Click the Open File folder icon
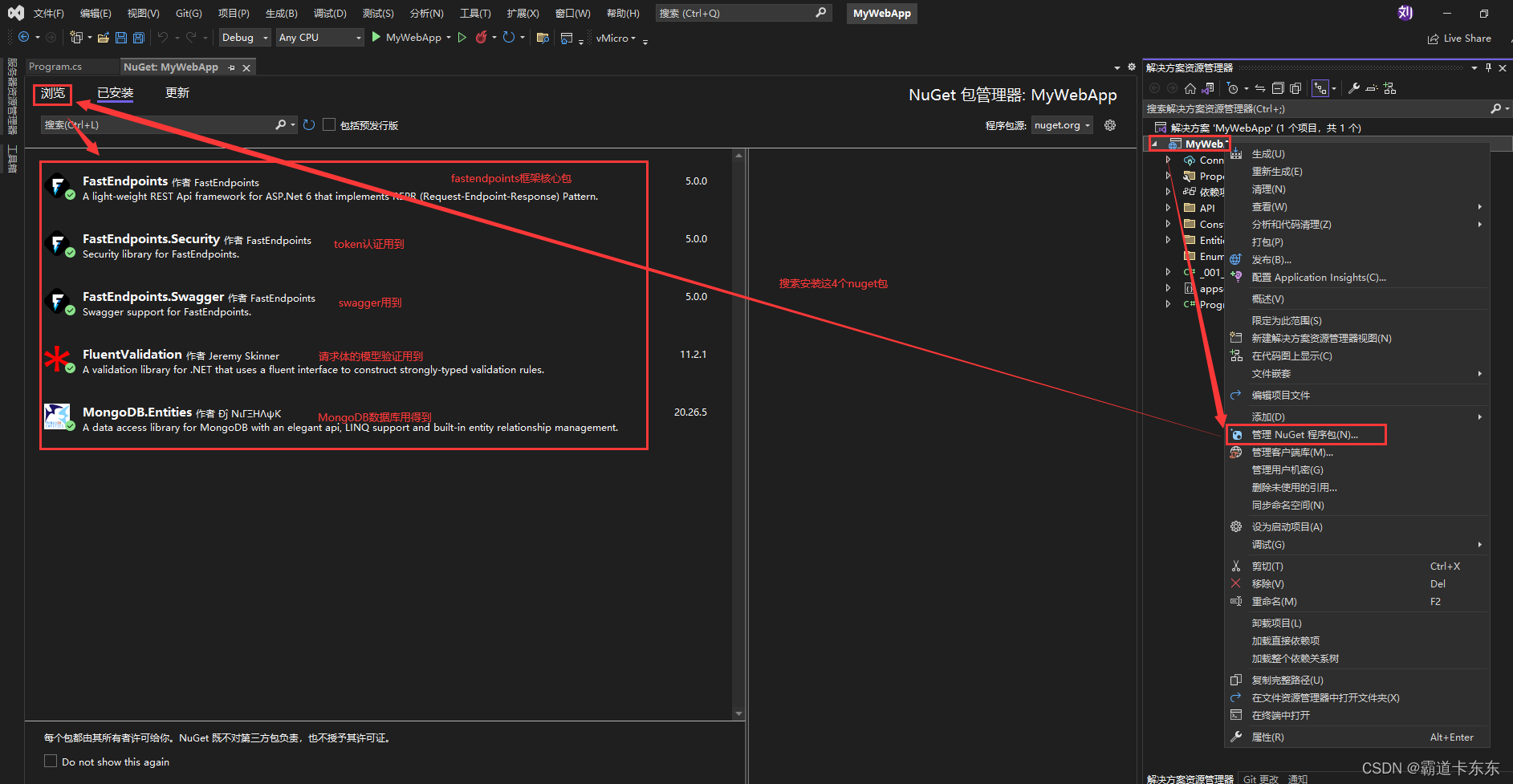The width and height of the screenshot is (1513, 784). (x=103, y=38)
